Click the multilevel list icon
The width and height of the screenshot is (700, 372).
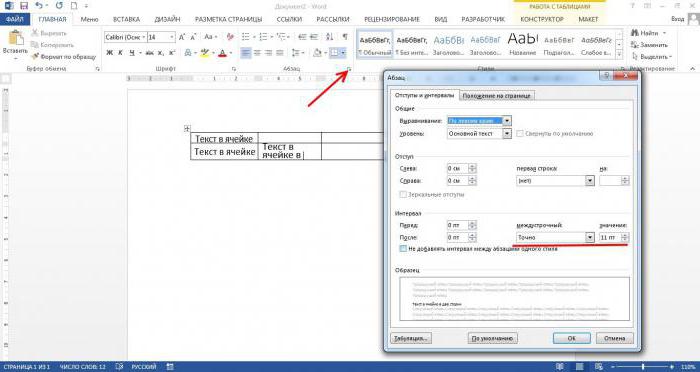click(x=281, y=37)
